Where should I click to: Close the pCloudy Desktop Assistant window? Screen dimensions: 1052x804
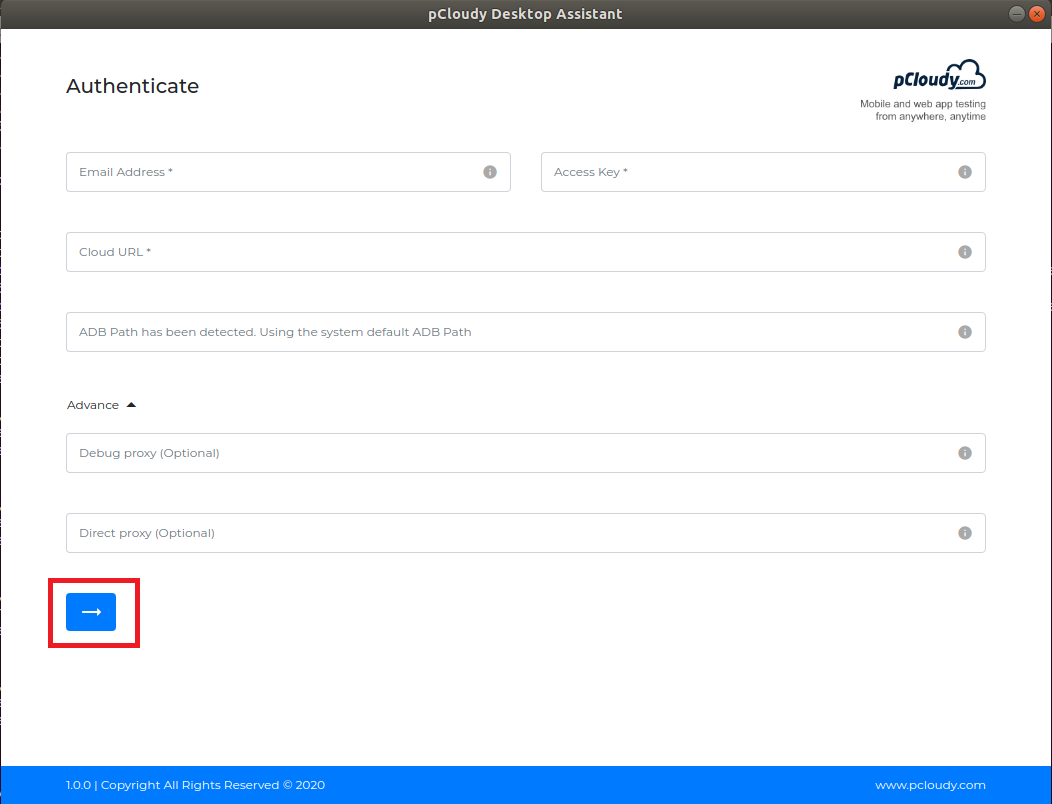1037,13
